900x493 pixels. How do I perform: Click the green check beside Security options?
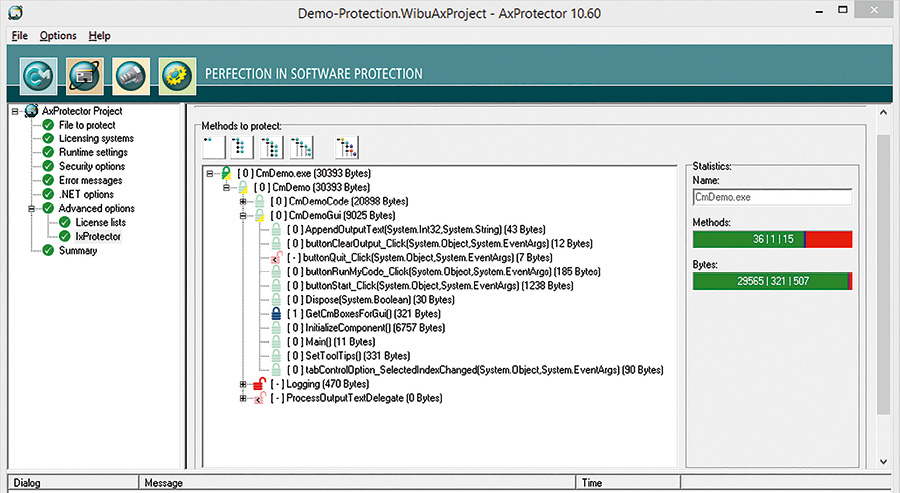point(48,166)
